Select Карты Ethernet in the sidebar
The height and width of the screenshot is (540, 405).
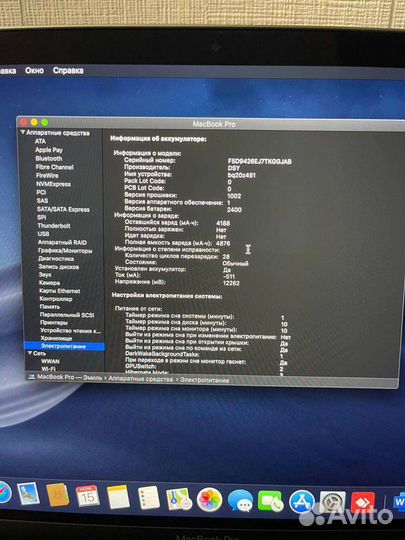tap(60, 291)
